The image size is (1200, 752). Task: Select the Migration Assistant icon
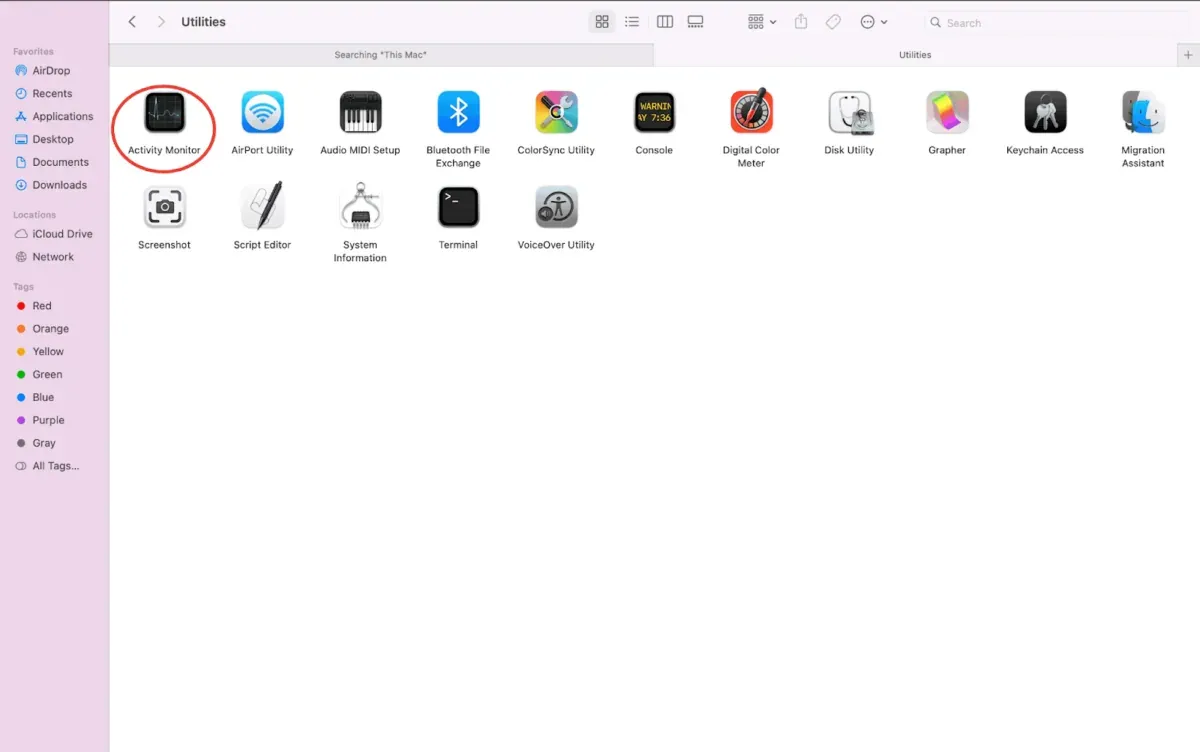click(x=1143, y=112)
